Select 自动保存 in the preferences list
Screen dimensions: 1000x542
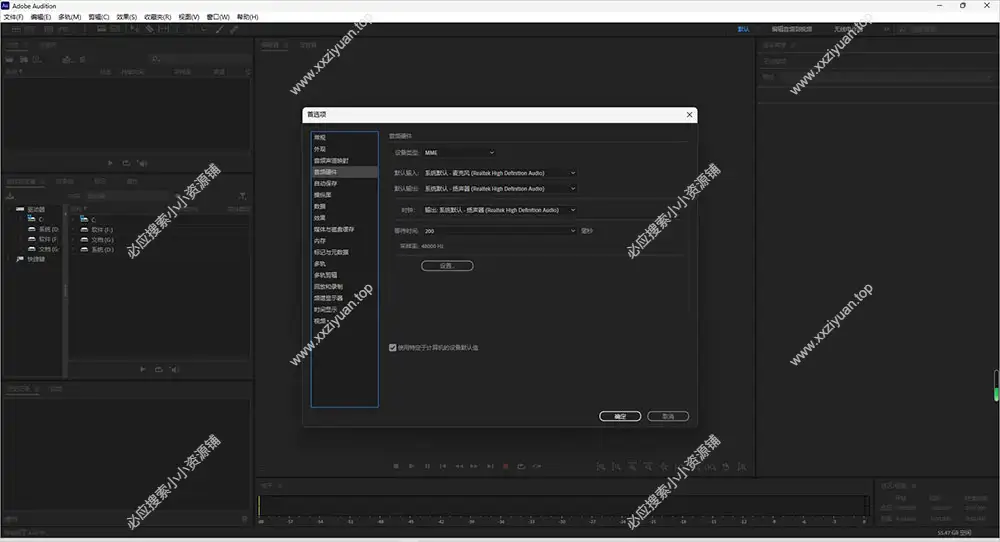coord(326,183)
